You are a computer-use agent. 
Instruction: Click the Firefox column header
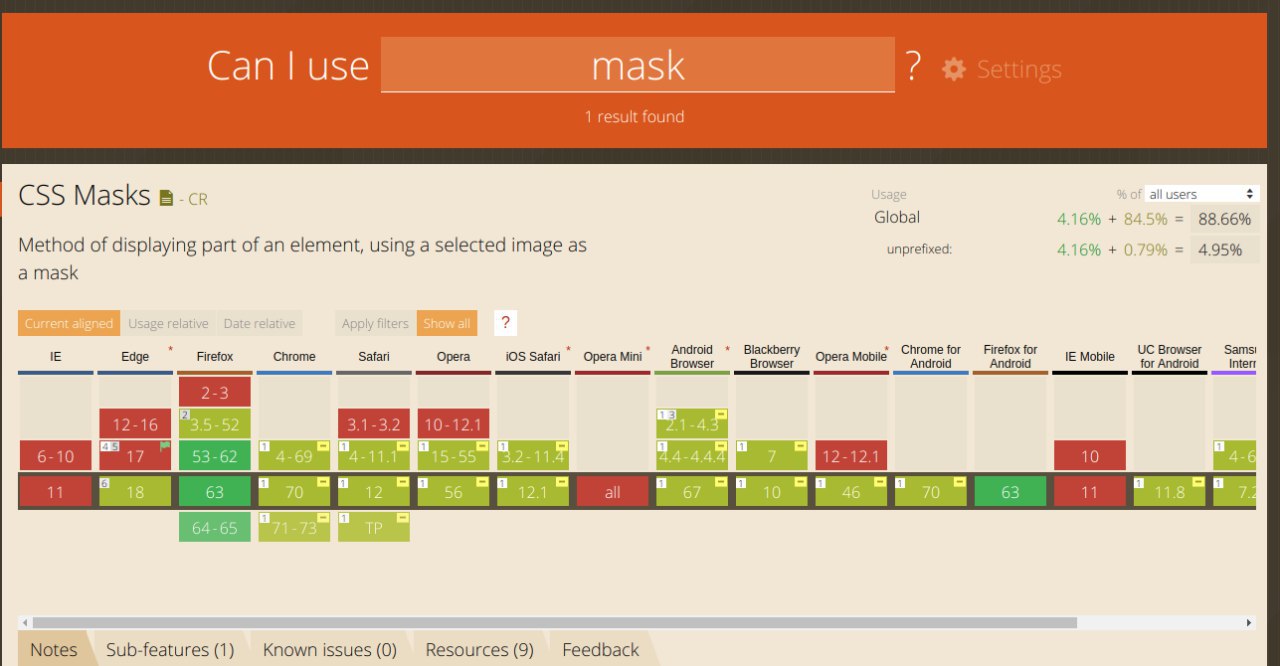[x=215, y=357]
